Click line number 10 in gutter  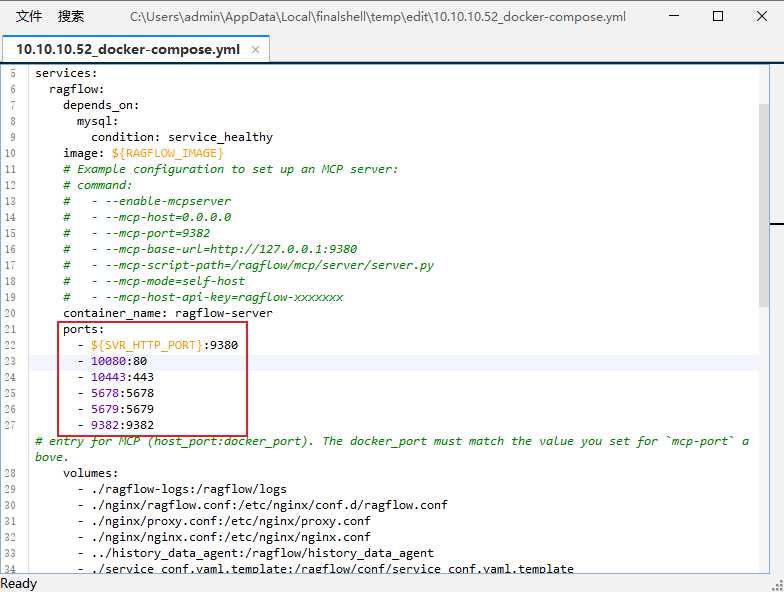pyautogui.click(x=10, y=153)
